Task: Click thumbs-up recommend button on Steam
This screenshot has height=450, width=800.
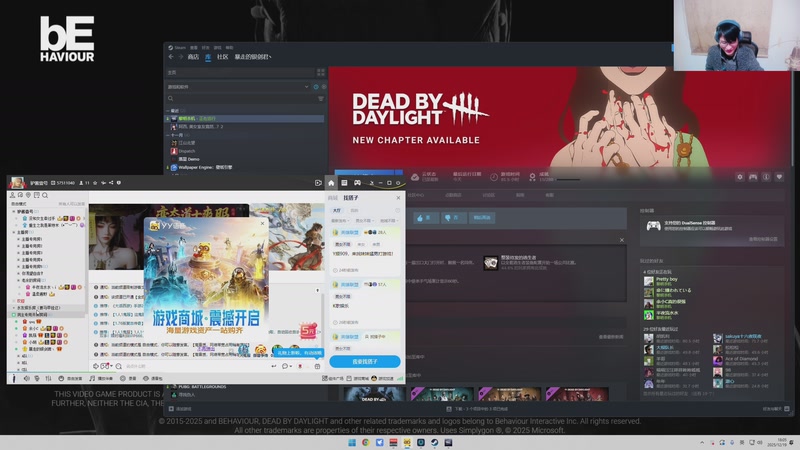Action: 426,218
